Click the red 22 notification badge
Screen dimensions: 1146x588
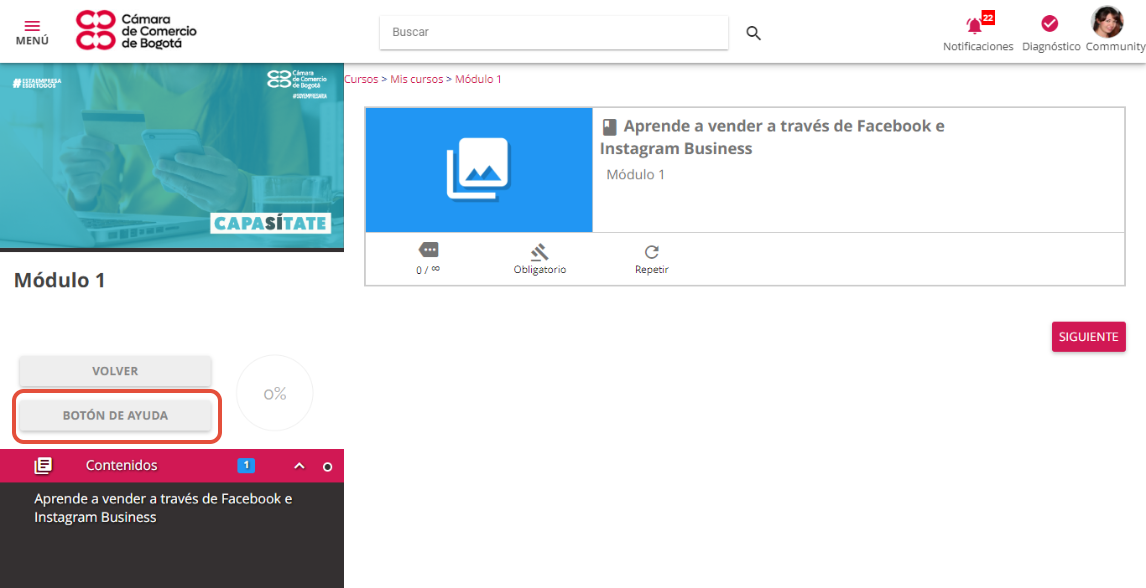988,18
